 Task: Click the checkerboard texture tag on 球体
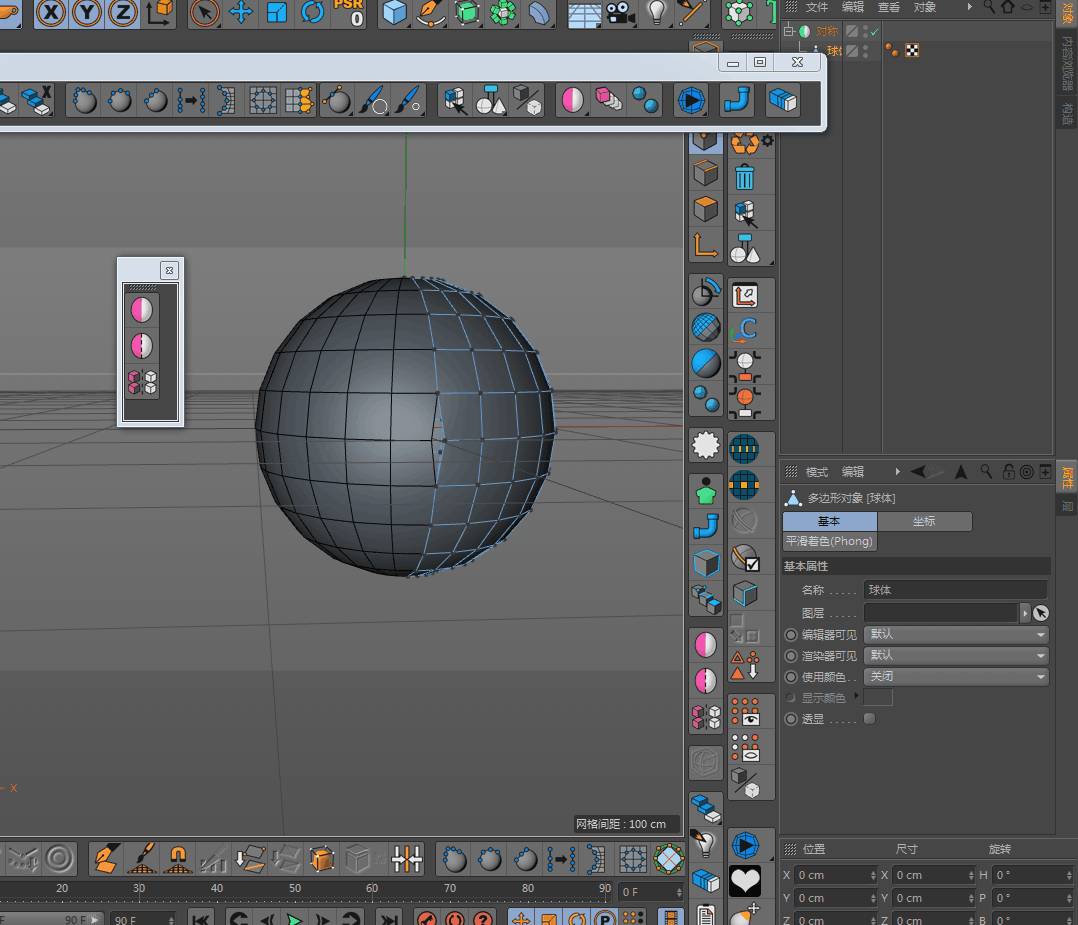click(912, 50)
